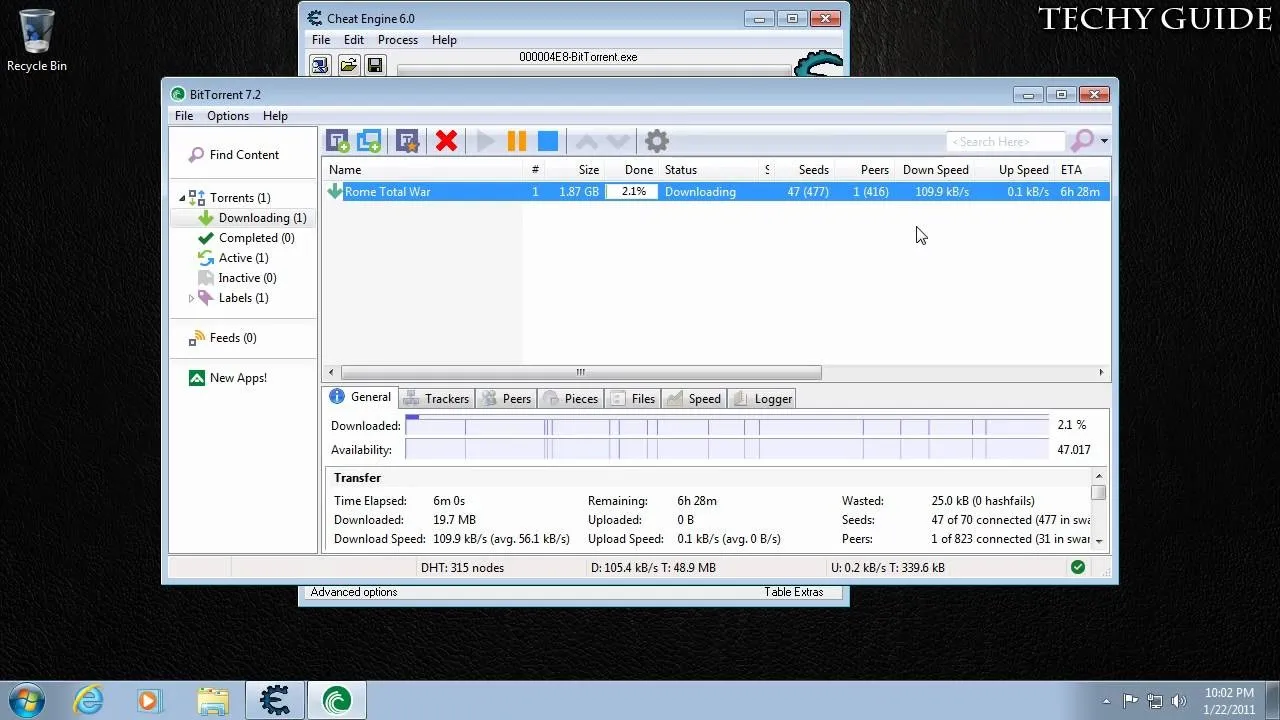This screenshot has height=720, width=1280.
Task: Click the upload rate status bar entry
Action: click(888, 568)
